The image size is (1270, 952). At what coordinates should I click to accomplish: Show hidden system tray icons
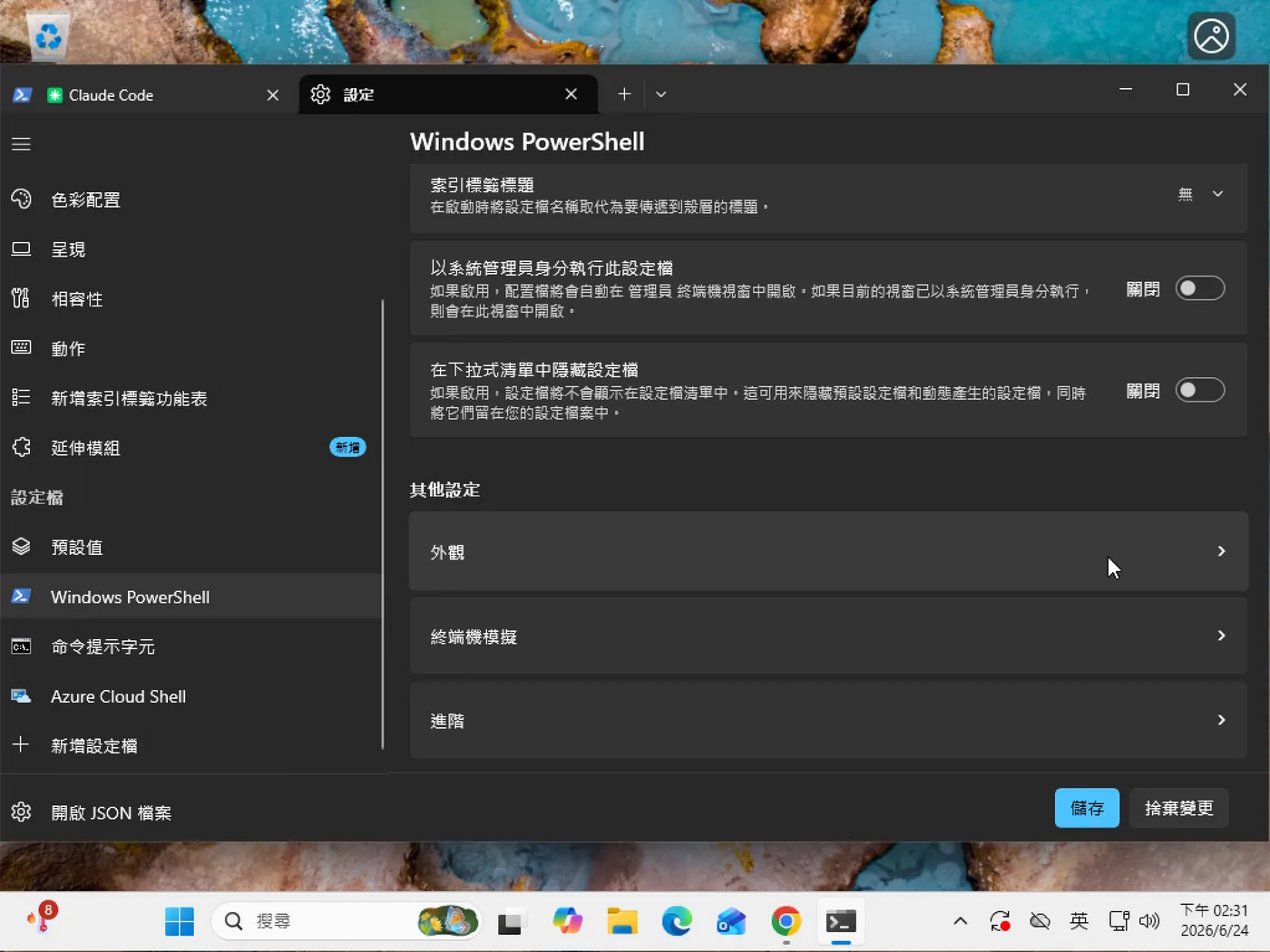960,921
